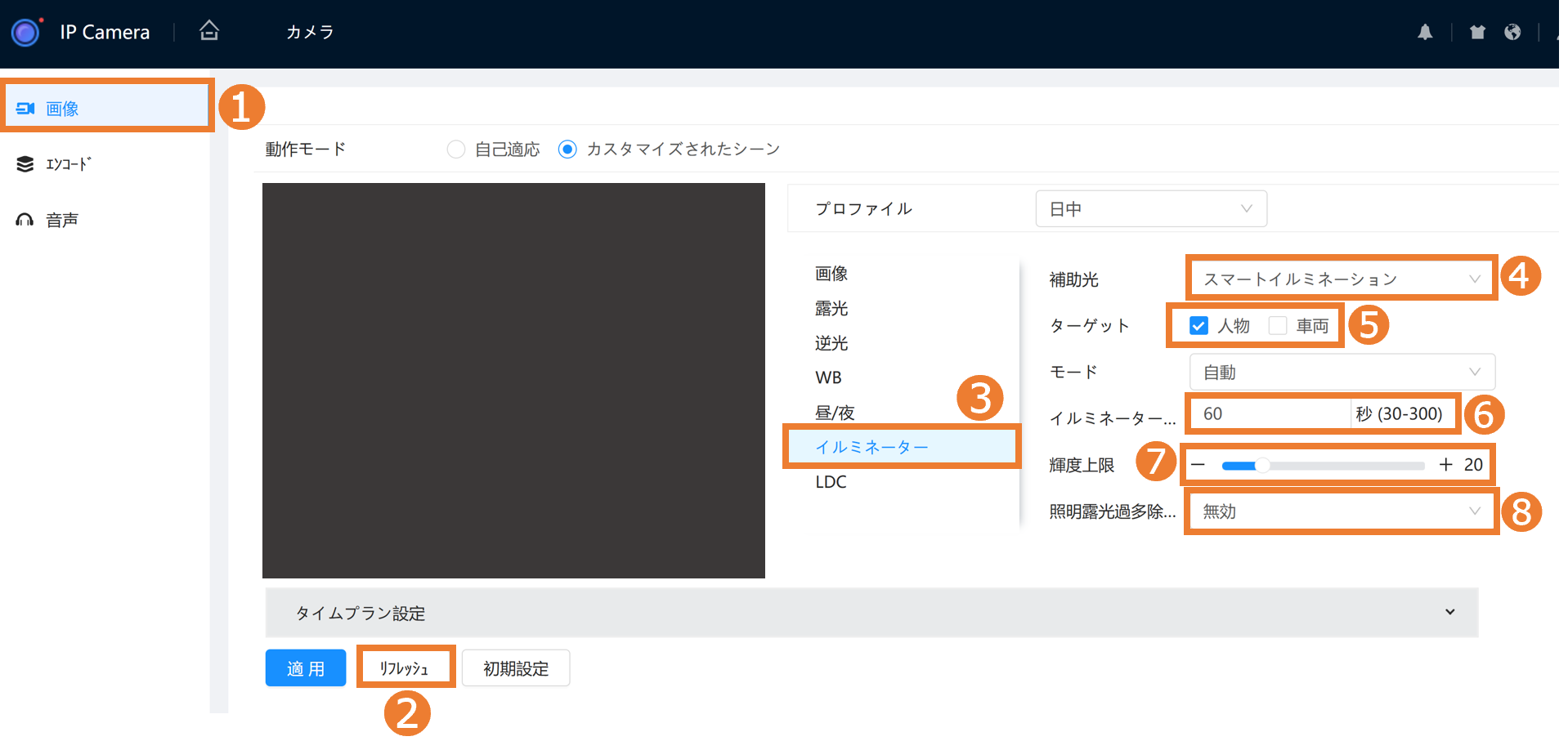Viewport: 1568px width, 750px height.
Task: Click the 適用 button
Action: click(x=306, y=668)
